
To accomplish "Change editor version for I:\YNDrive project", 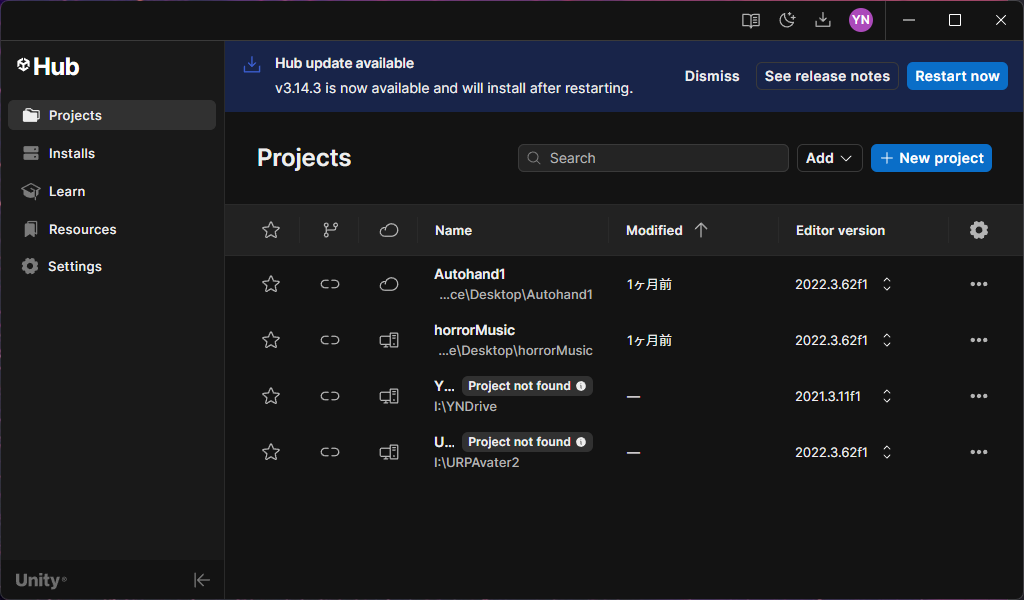I will pyautogui.click(x=886, y=396).
